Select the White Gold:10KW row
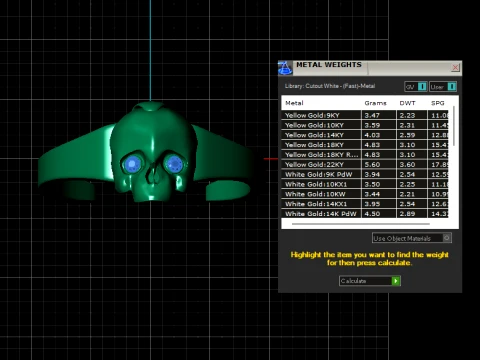The width and height of the screenshot is (480, 360). (365, 194)
